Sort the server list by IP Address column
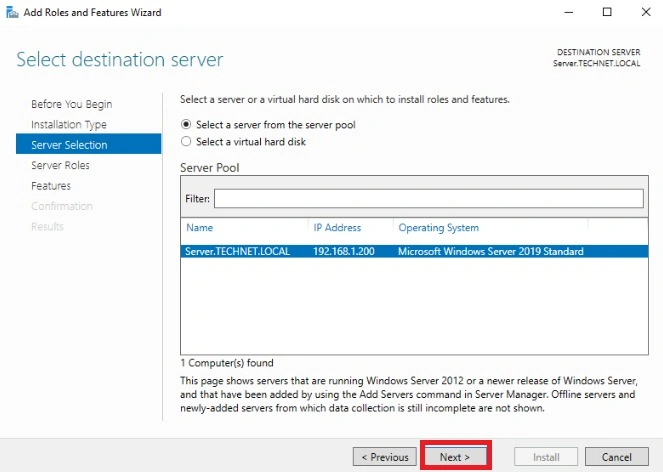The height and width of the screenshot is (472, 663). click(337, 228)
